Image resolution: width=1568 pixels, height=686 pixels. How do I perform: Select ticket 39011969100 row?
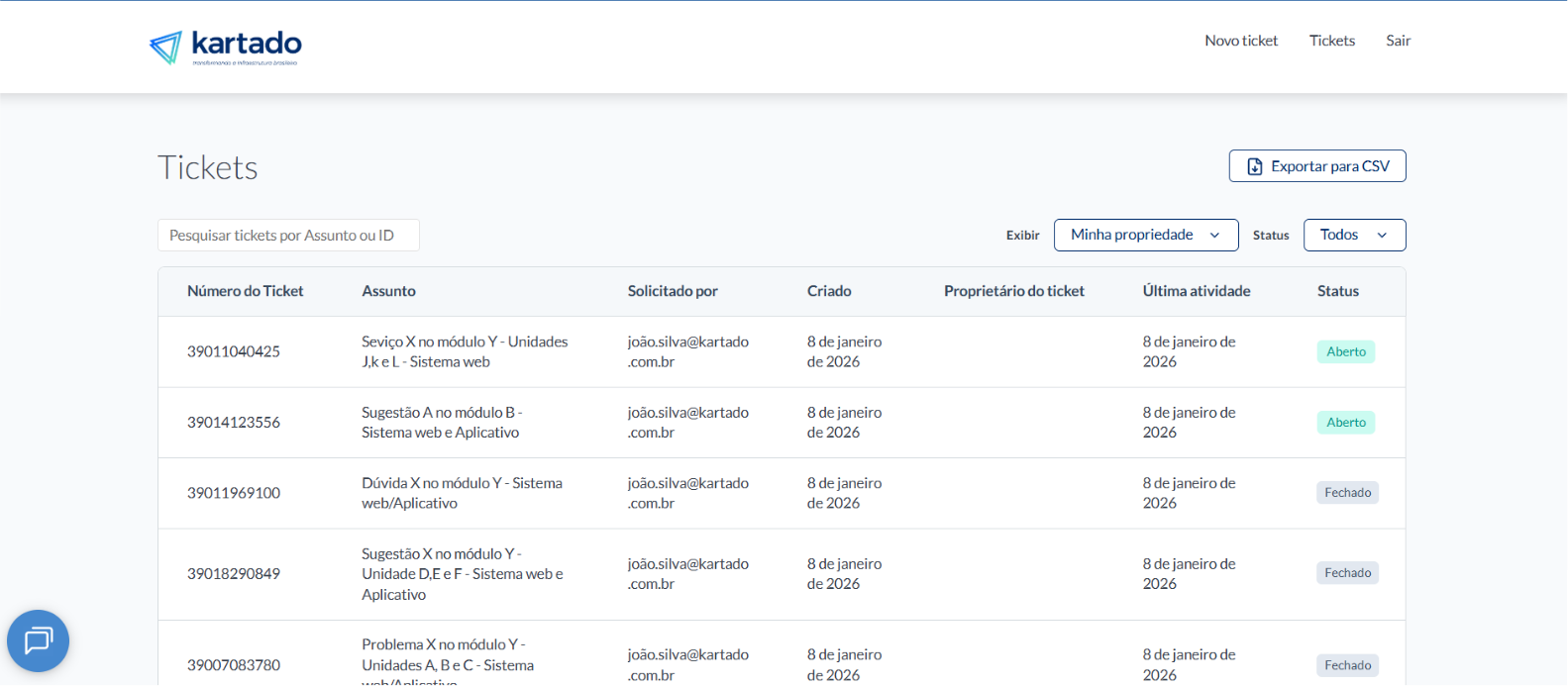point(234,493)
